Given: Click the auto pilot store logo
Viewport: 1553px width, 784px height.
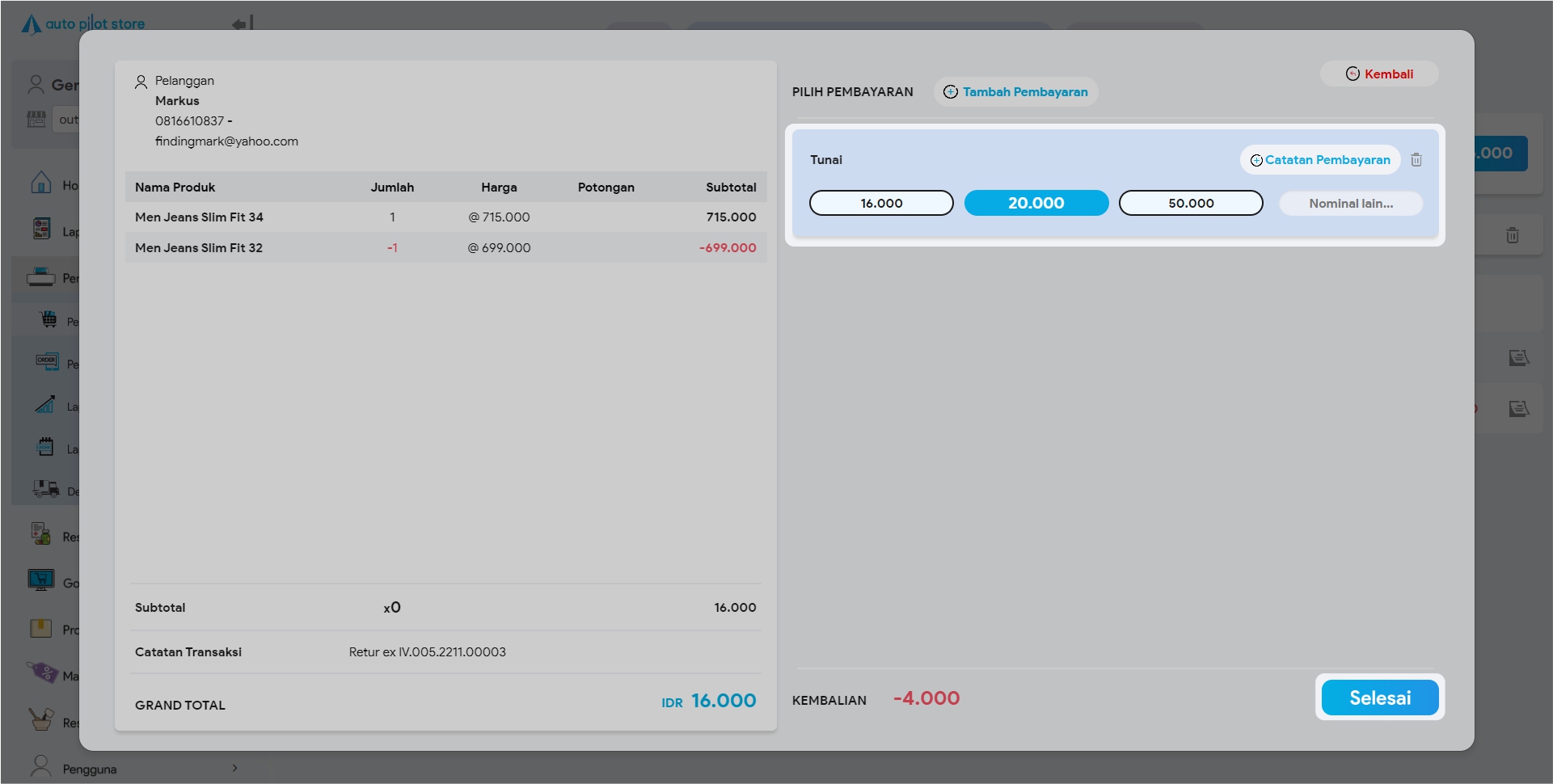Looking at the screenshot, I should pyautogui.click(x=83, y=24).
